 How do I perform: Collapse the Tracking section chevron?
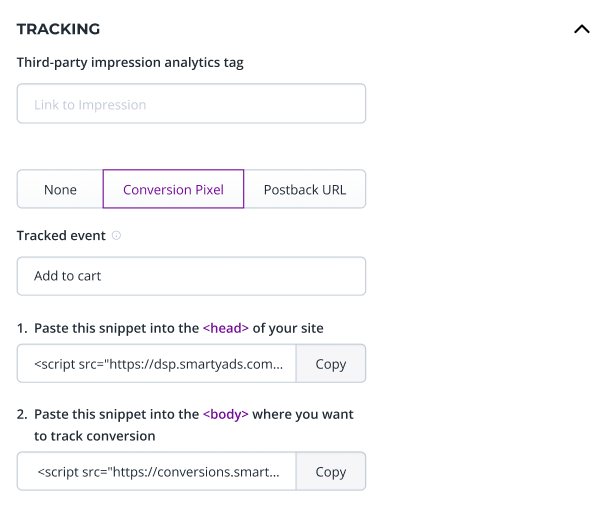581,29
